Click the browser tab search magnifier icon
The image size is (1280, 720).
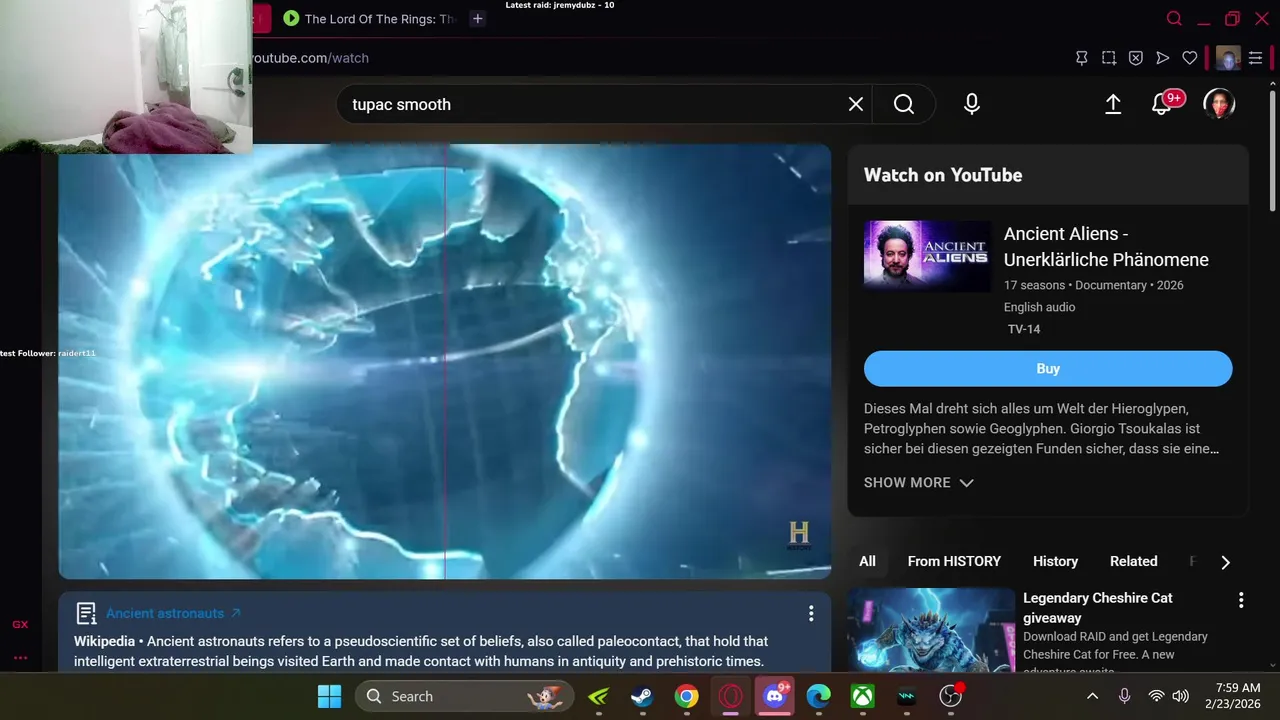click(1175, 18)
